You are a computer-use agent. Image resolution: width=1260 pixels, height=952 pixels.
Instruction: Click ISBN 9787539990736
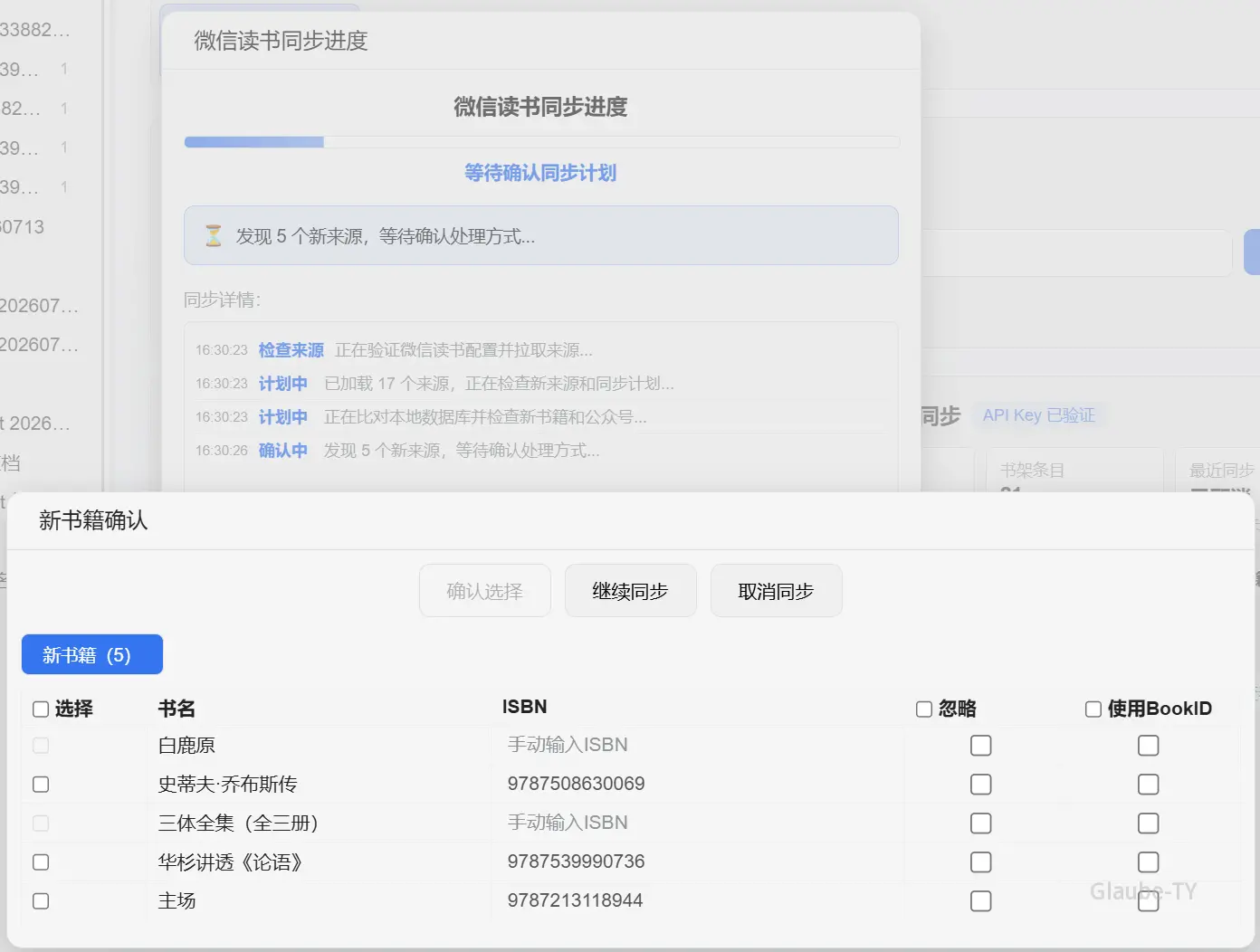point(577,862)
